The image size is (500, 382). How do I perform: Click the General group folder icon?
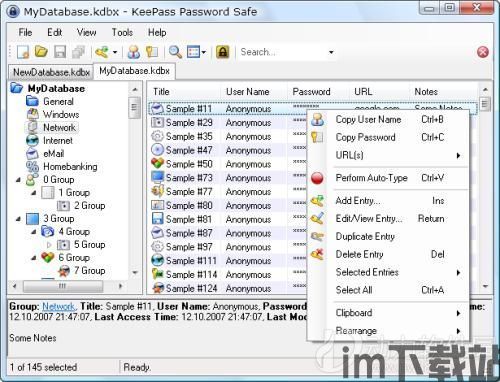tap(32, 101)
